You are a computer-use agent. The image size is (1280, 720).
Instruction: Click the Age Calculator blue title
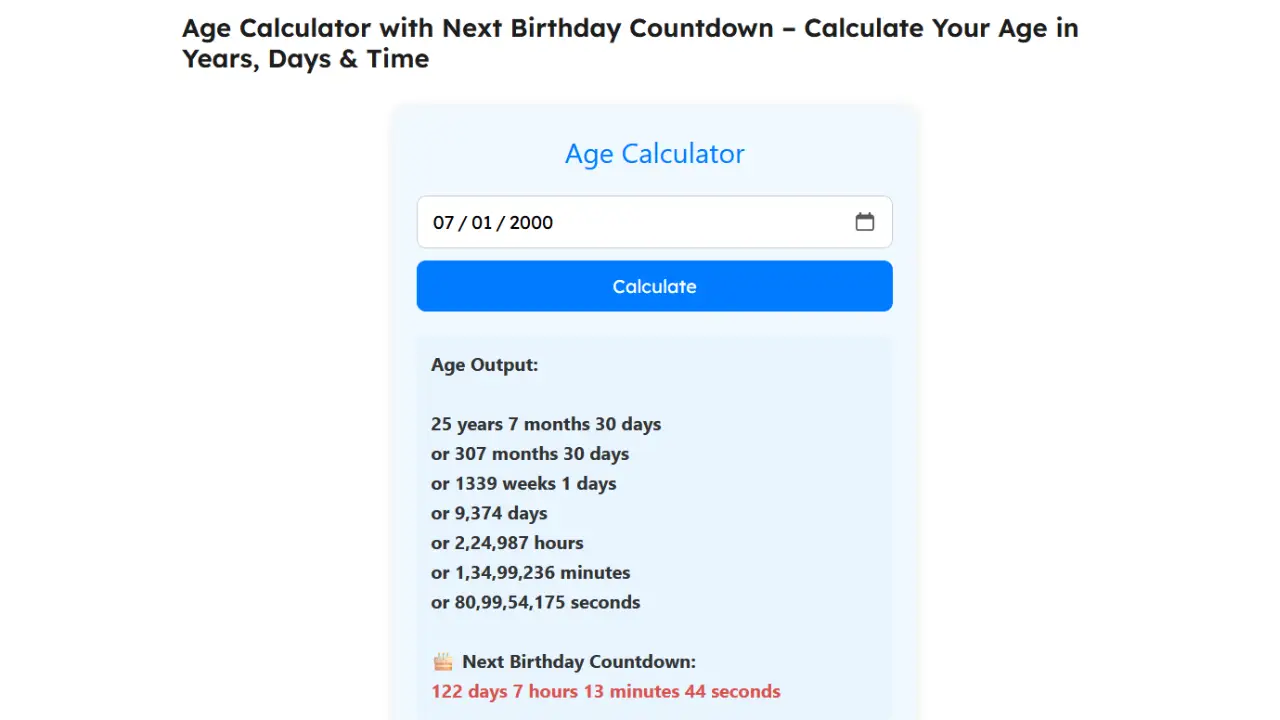tap(654, 154)
